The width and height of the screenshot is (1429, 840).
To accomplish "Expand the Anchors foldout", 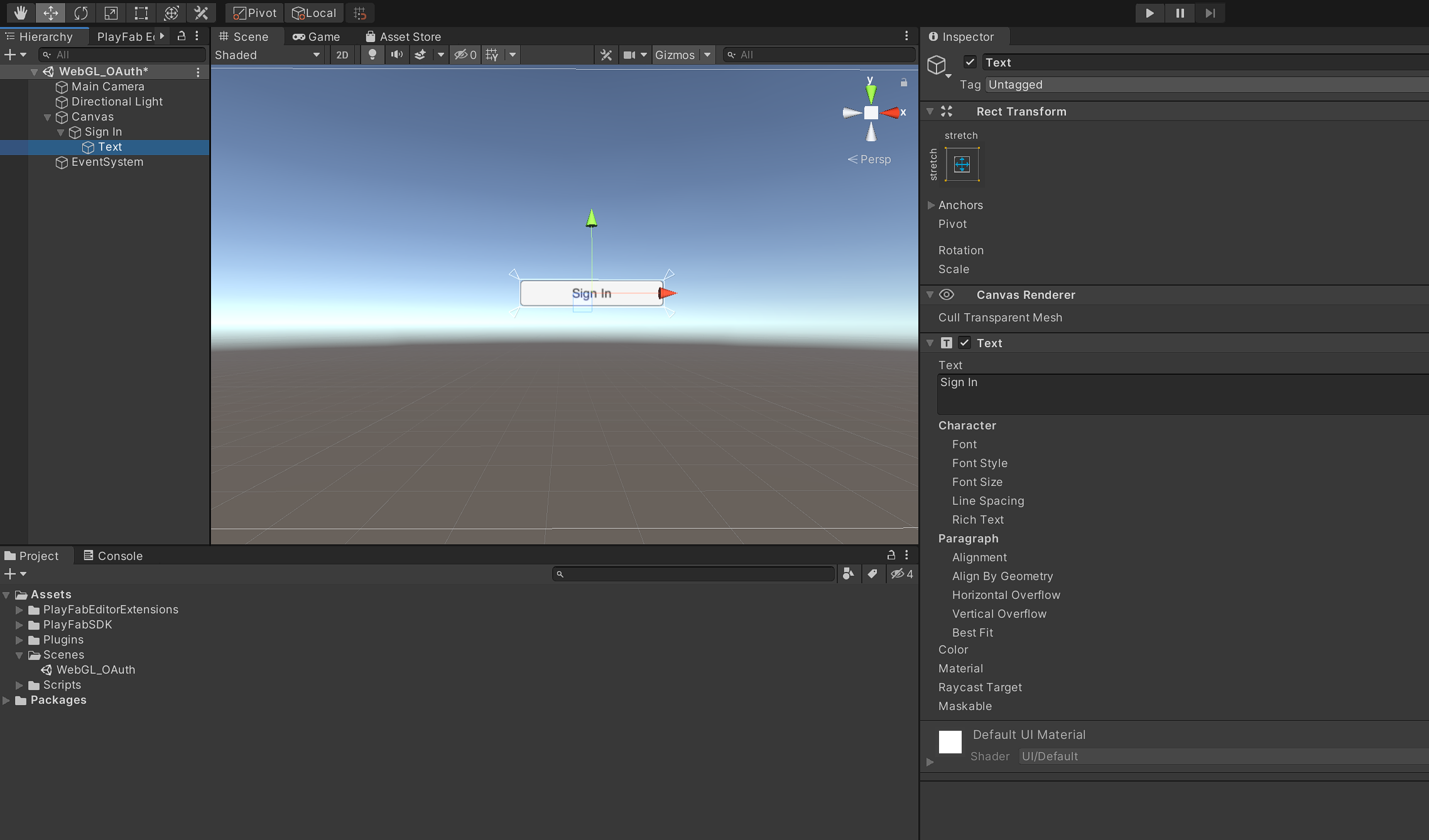I will 931,205.
